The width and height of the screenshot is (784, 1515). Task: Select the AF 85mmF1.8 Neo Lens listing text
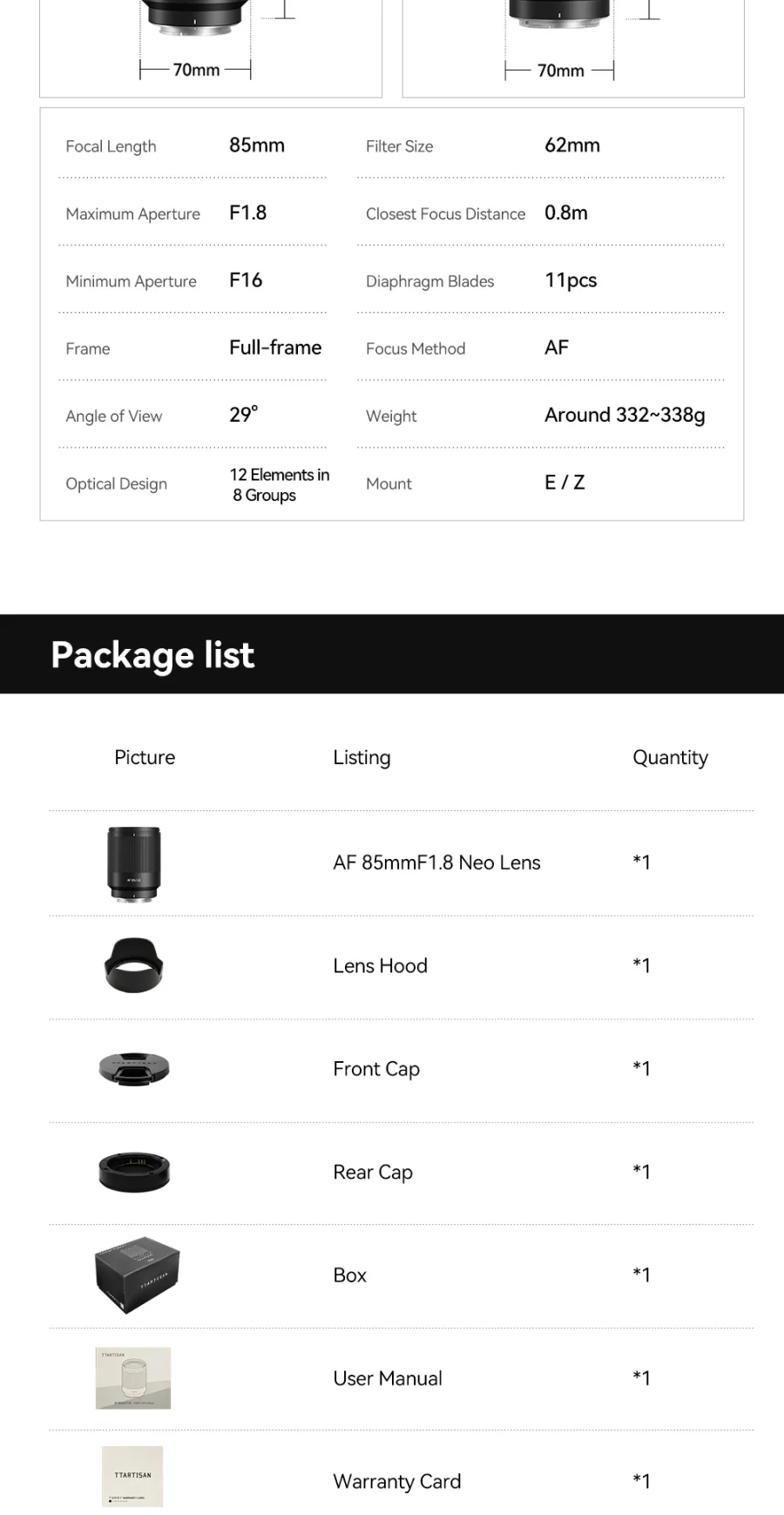tap(436, 862)
